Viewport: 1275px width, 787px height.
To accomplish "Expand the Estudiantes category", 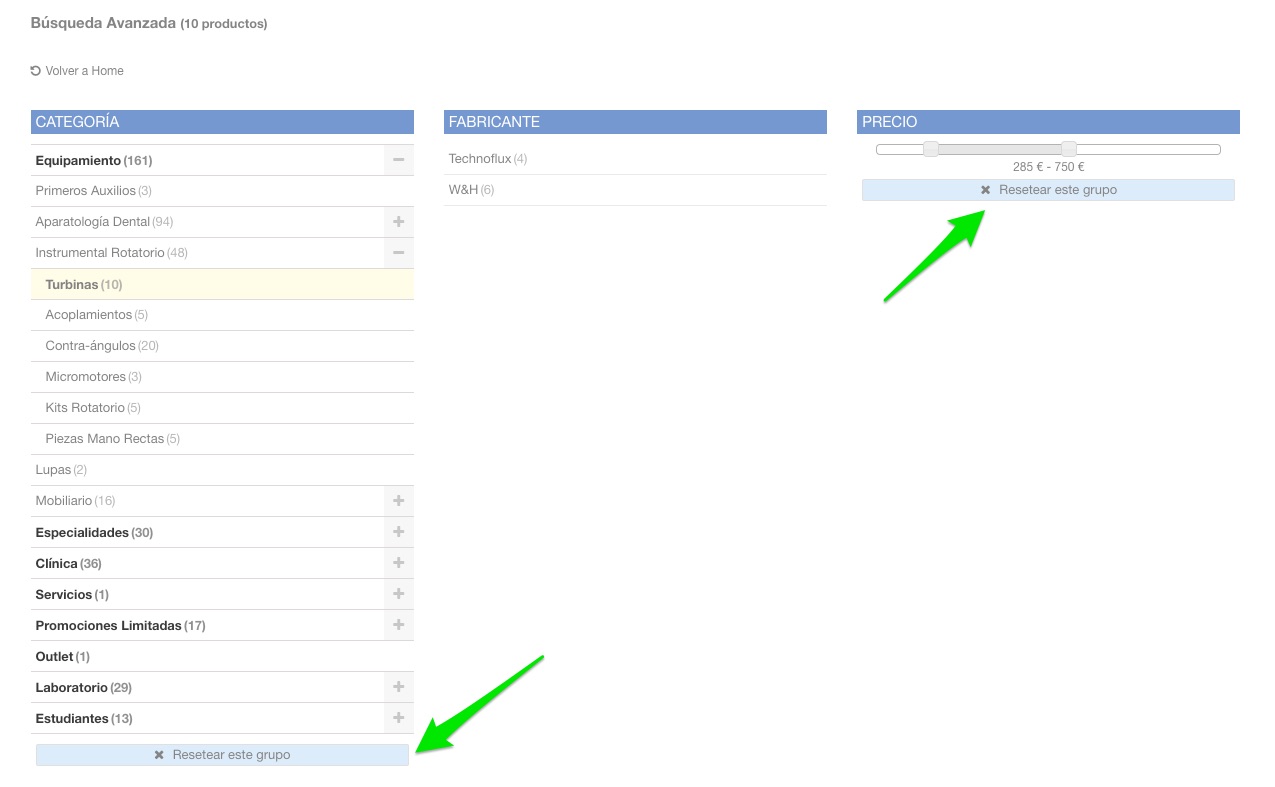I will tap(398, 718).
